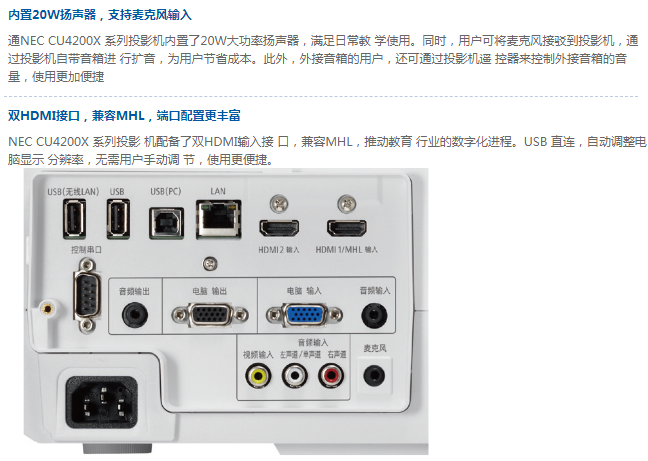648x461 pixels.
Task: Click the paragraph about 20W大功率扬声器
Action: coord(323,58)
